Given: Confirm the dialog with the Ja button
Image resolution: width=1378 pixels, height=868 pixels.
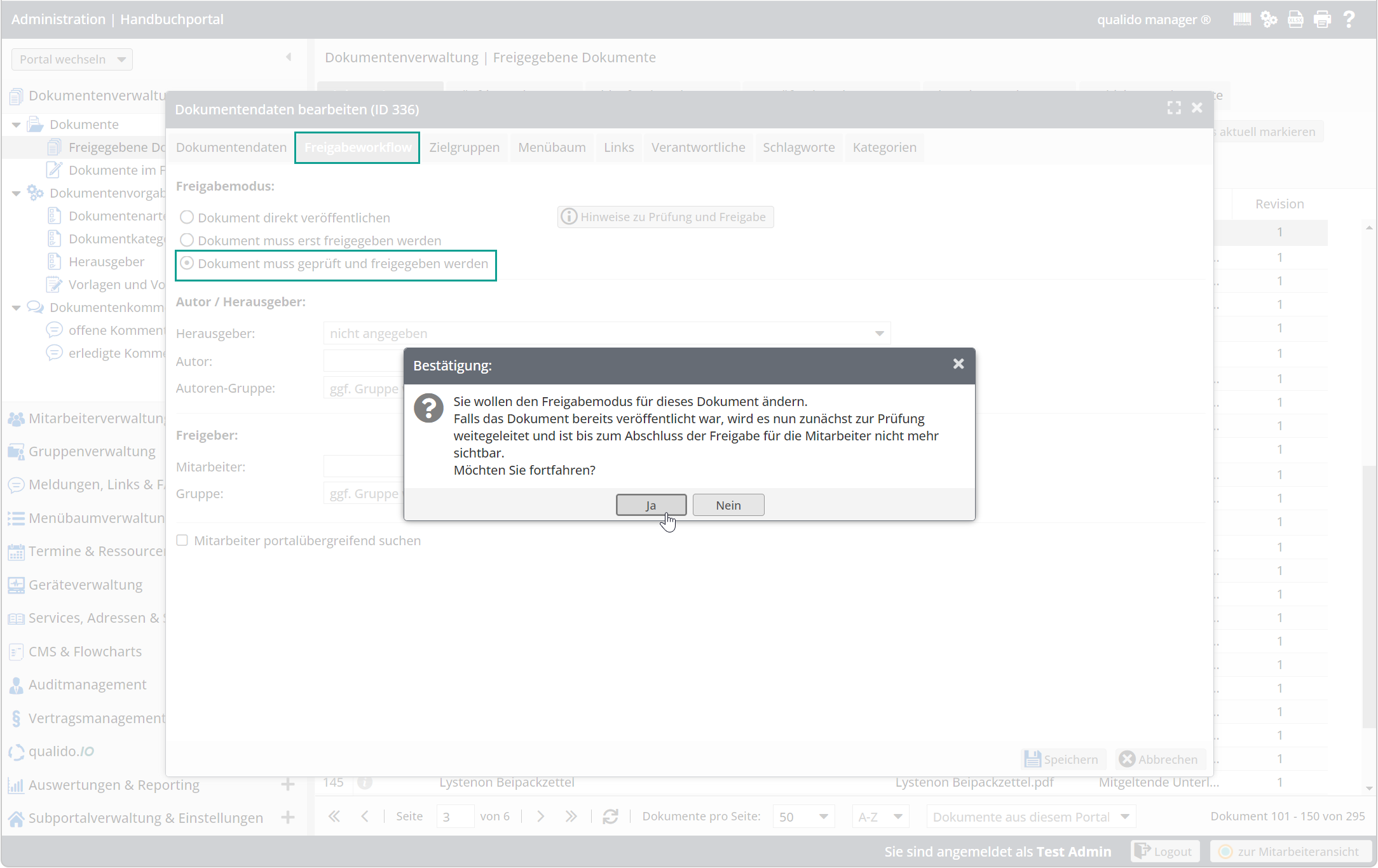Looking at the screenshot, I should pos(651,505).
